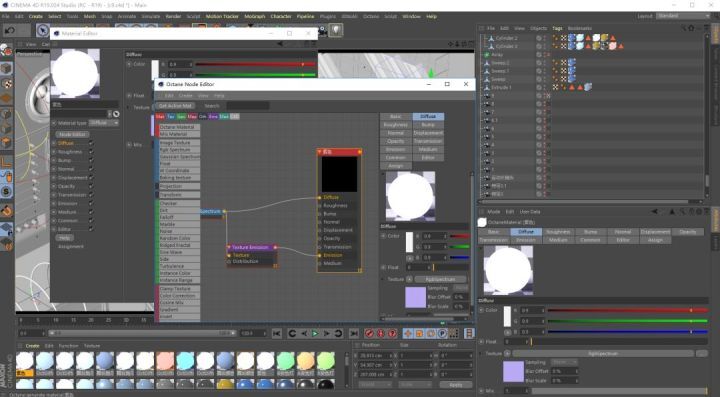720x397 pixels.
Task: Play the animation forward
Action: tap(315, 334)
